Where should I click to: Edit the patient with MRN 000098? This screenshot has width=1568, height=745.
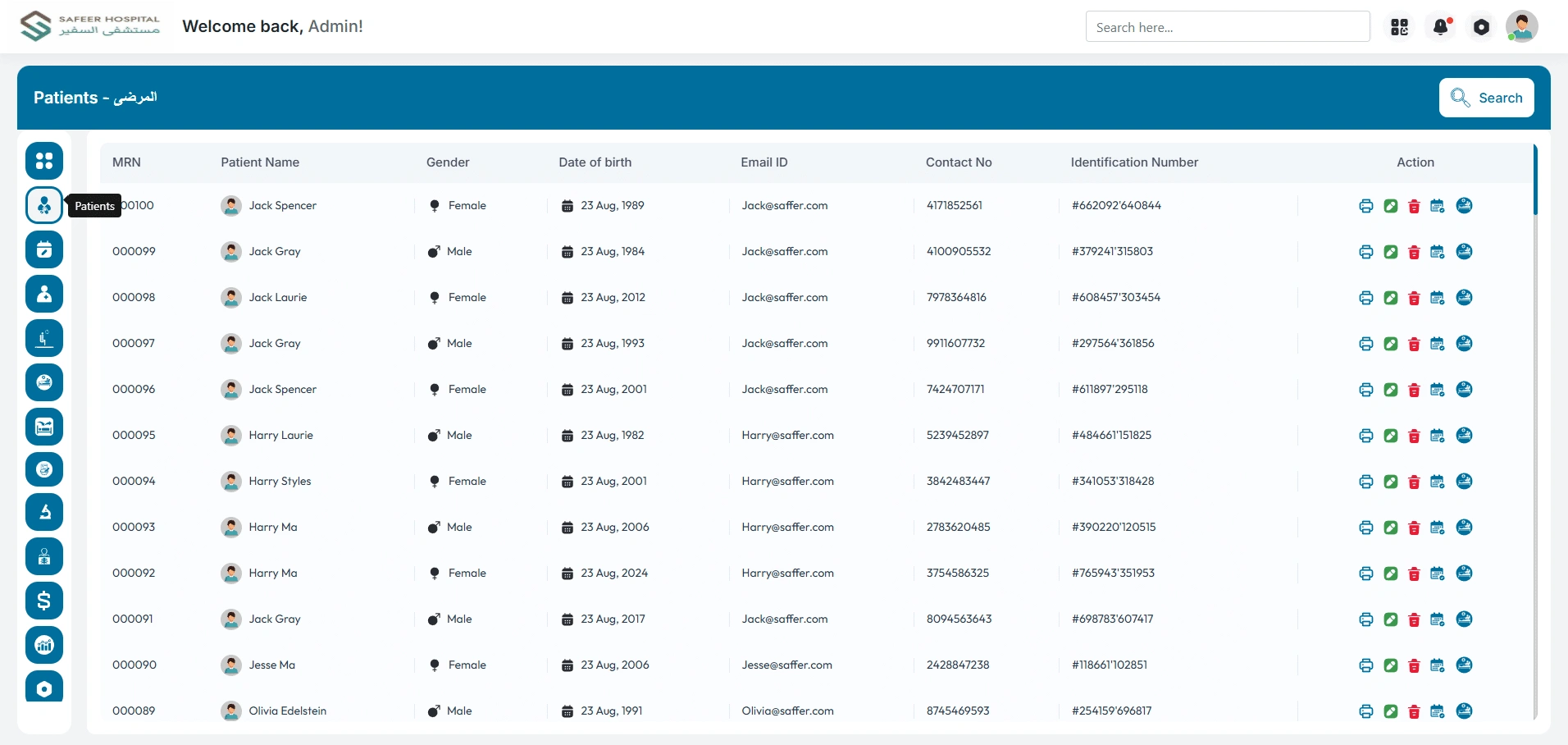[1390, 298]
